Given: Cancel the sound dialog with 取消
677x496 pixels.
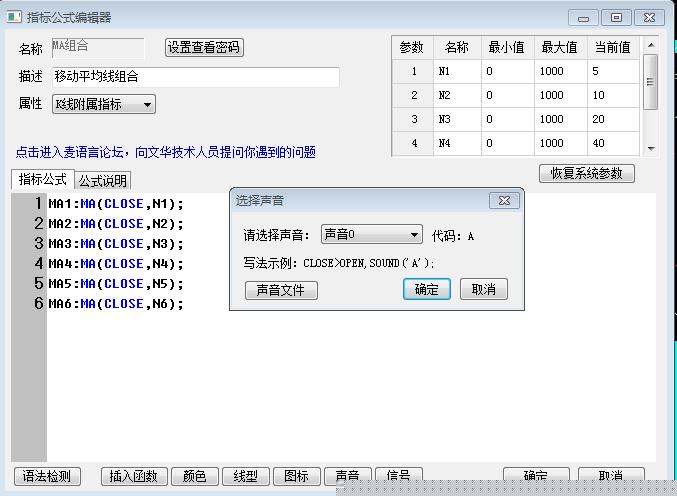Looking at the screenshot, I should click(x=484, y=289).
